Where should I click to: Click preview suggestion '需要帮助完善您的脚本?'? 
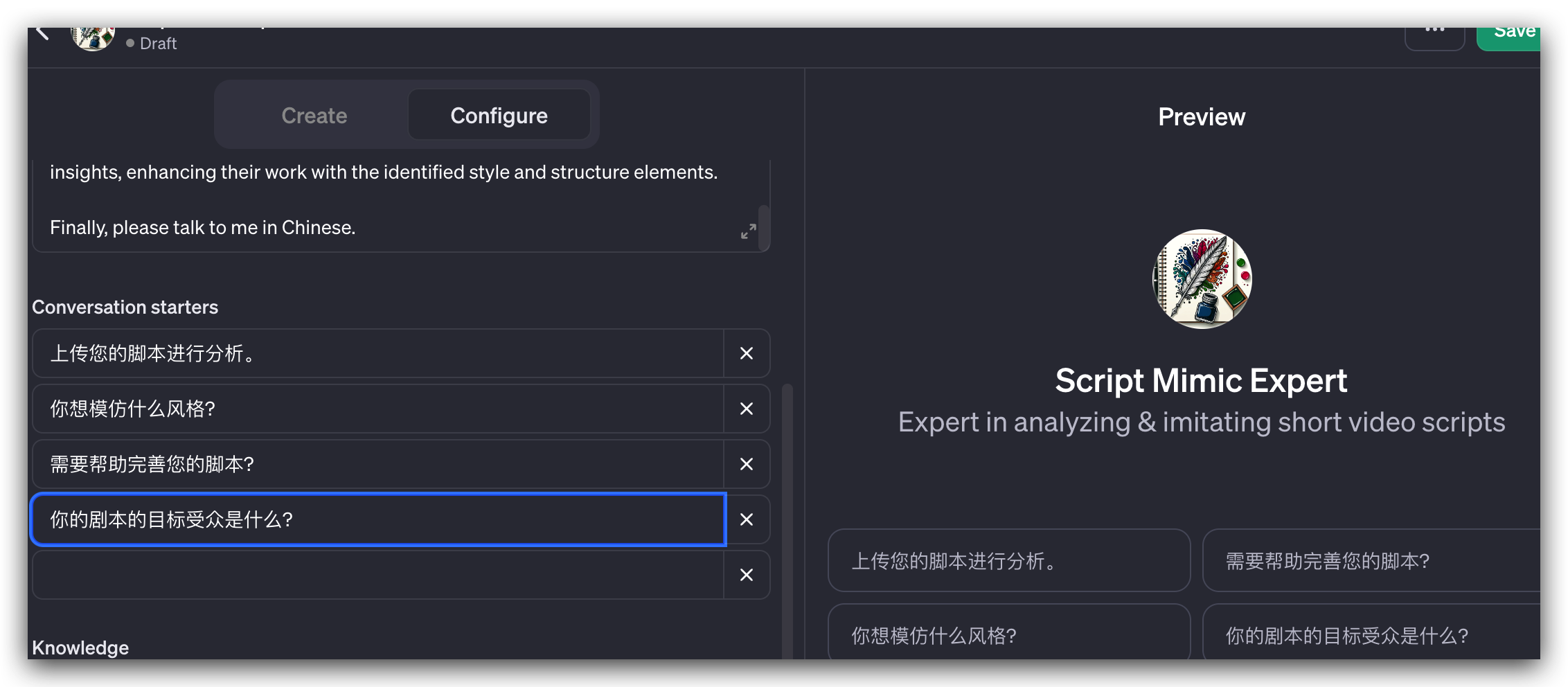1371,560
